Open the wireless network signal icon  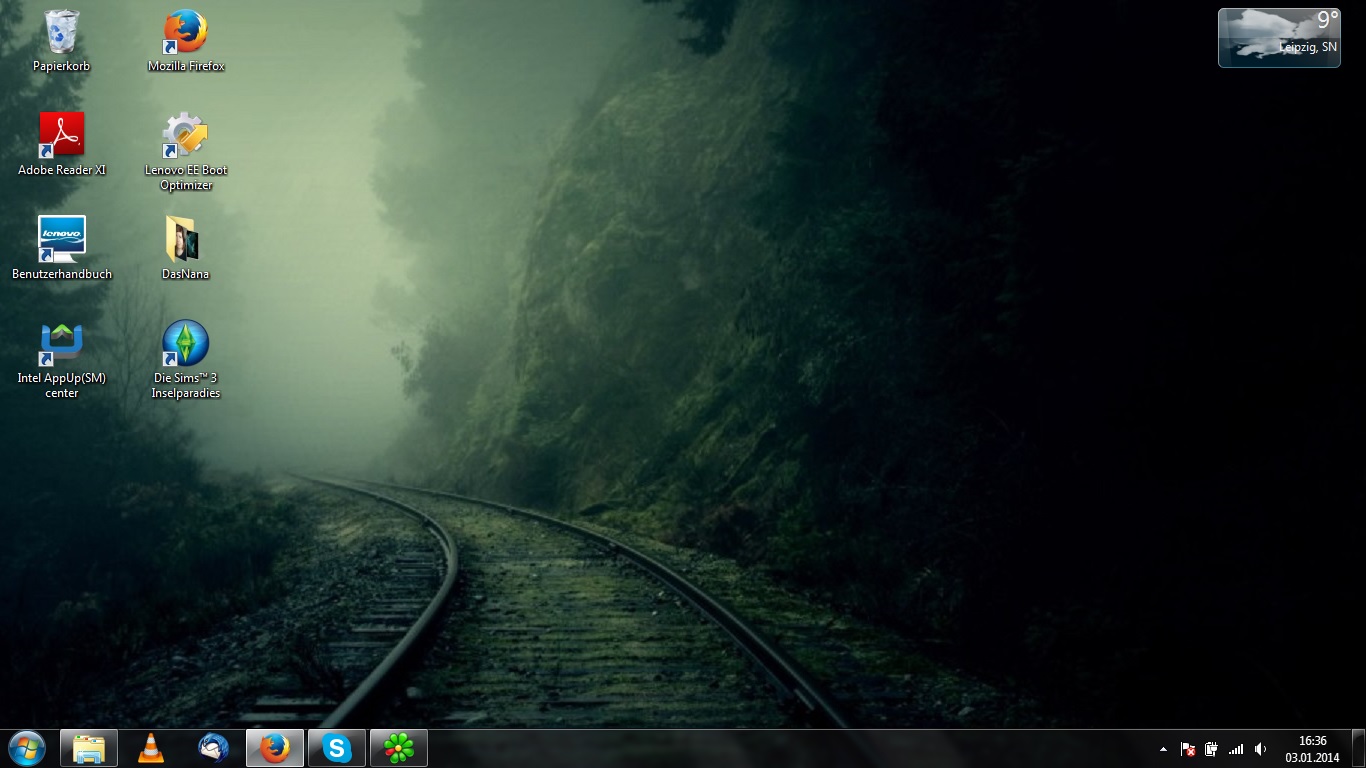click(x=1236, y=749)
